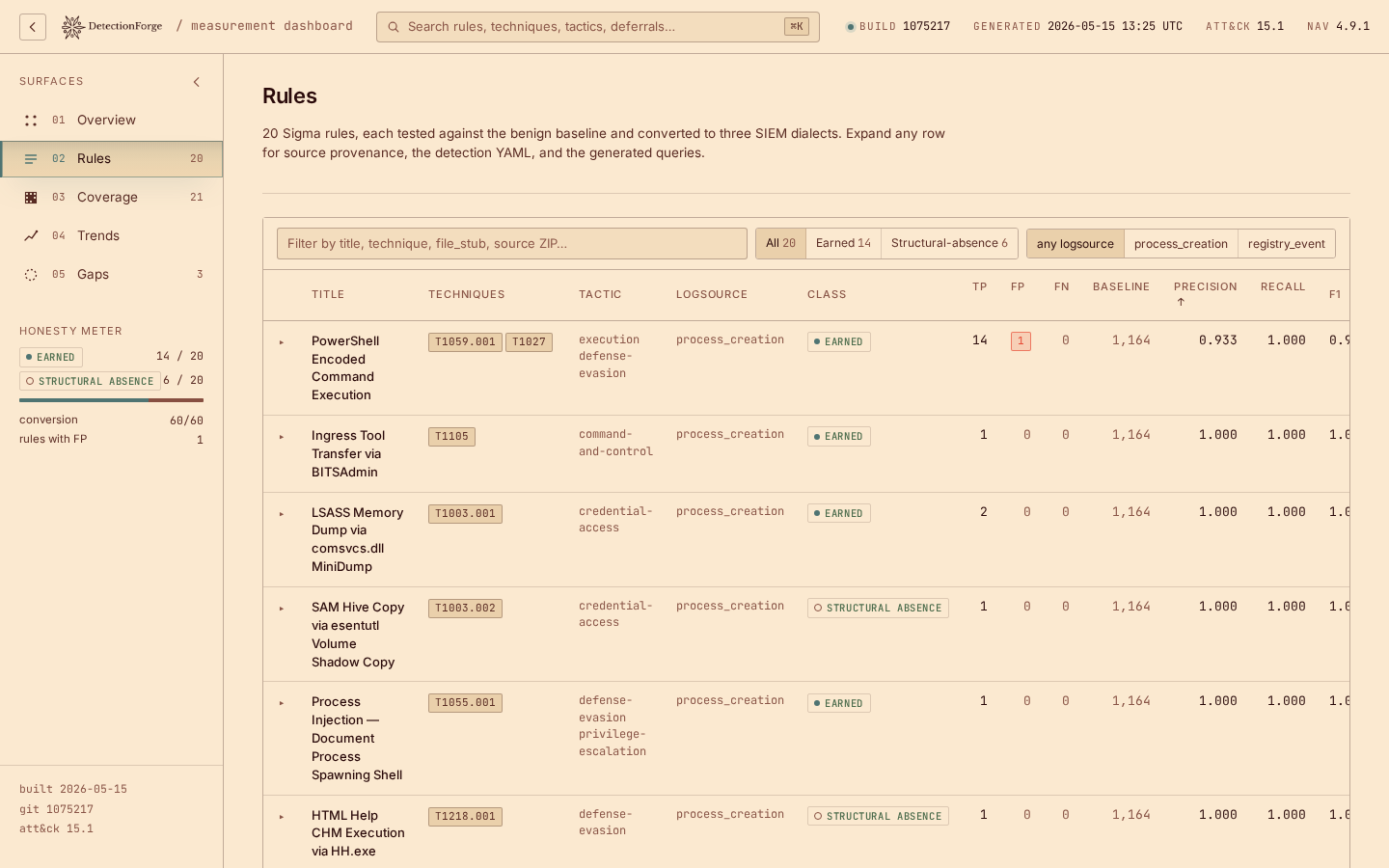Expand the LSASS Memory Dump row
1389x868 pixels.
(x=282, y=514)
